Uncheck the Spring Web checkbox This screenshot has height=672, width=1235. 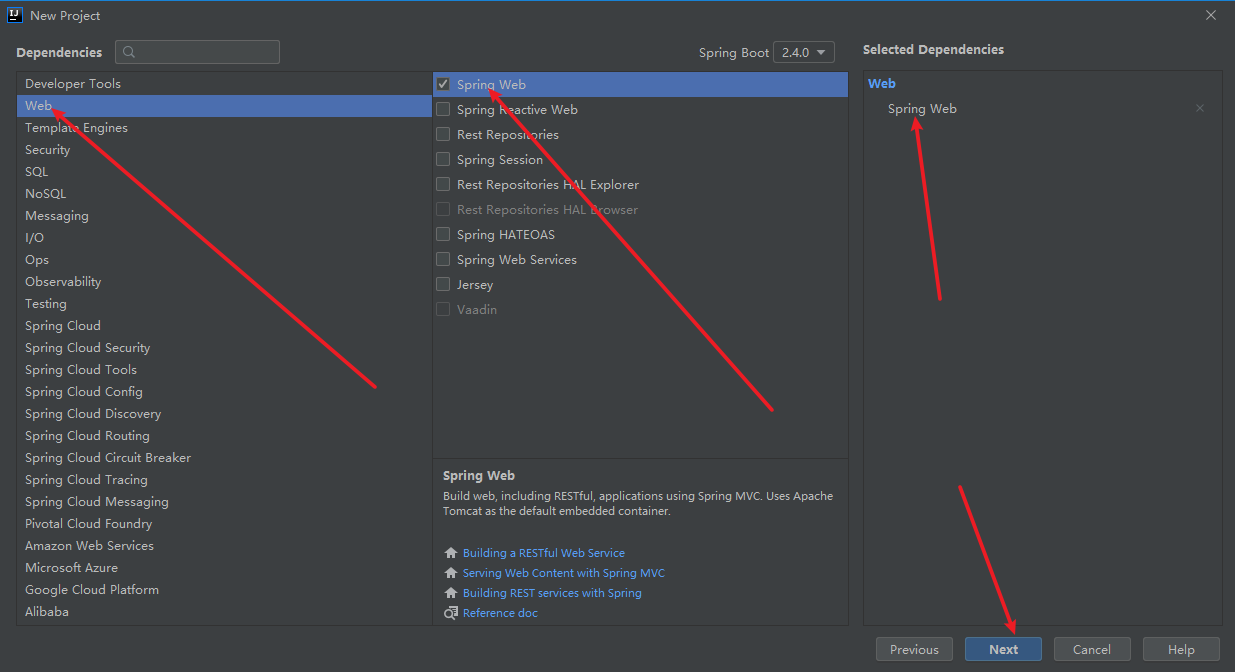click(443, 85)
